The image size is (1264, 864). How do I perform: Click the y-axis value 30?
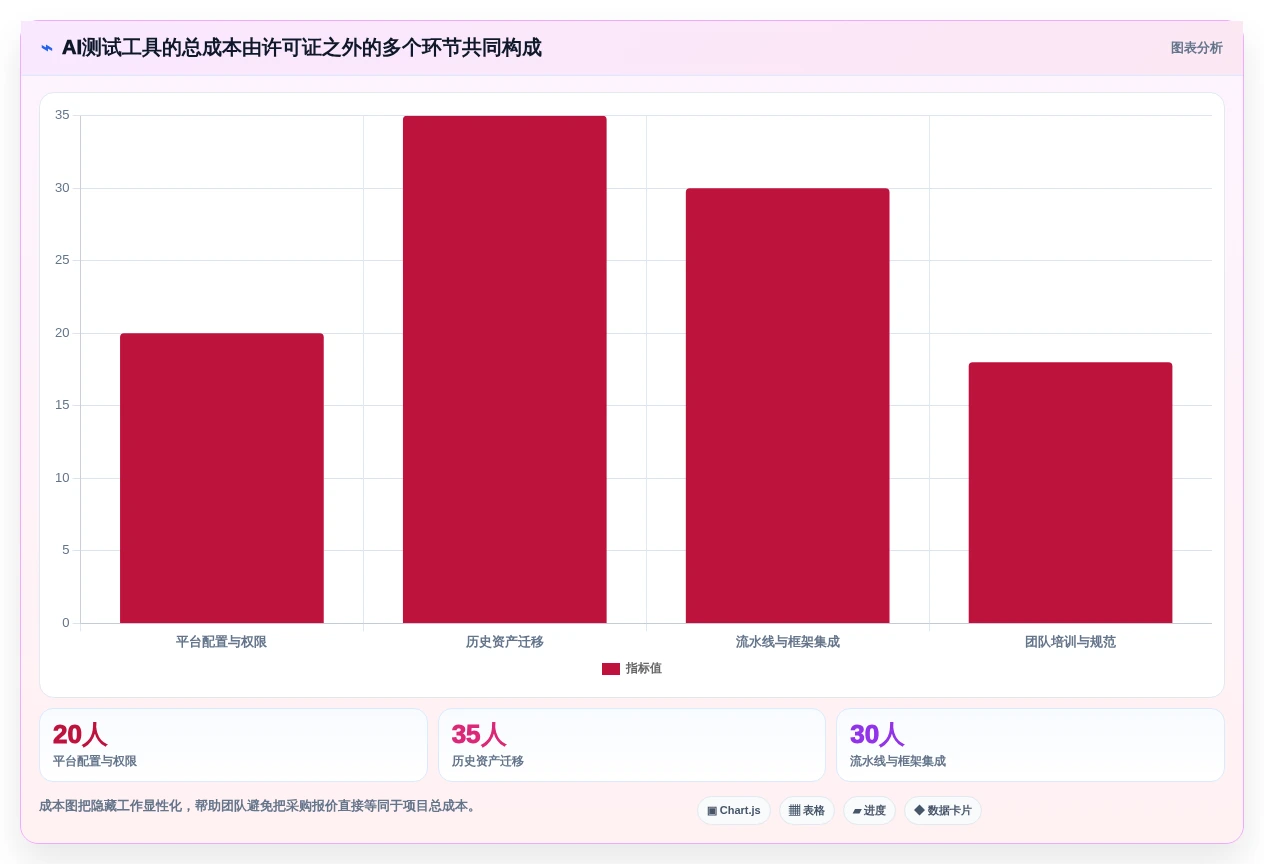coord(62,188)
